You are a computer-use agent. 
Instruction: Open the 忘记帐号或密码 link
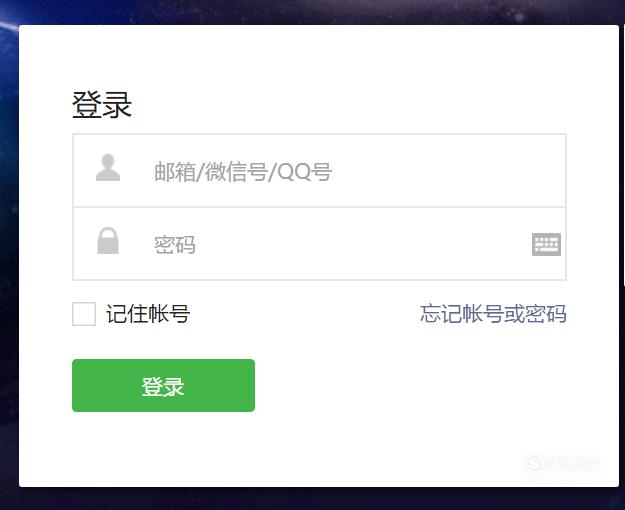[493, 314]
